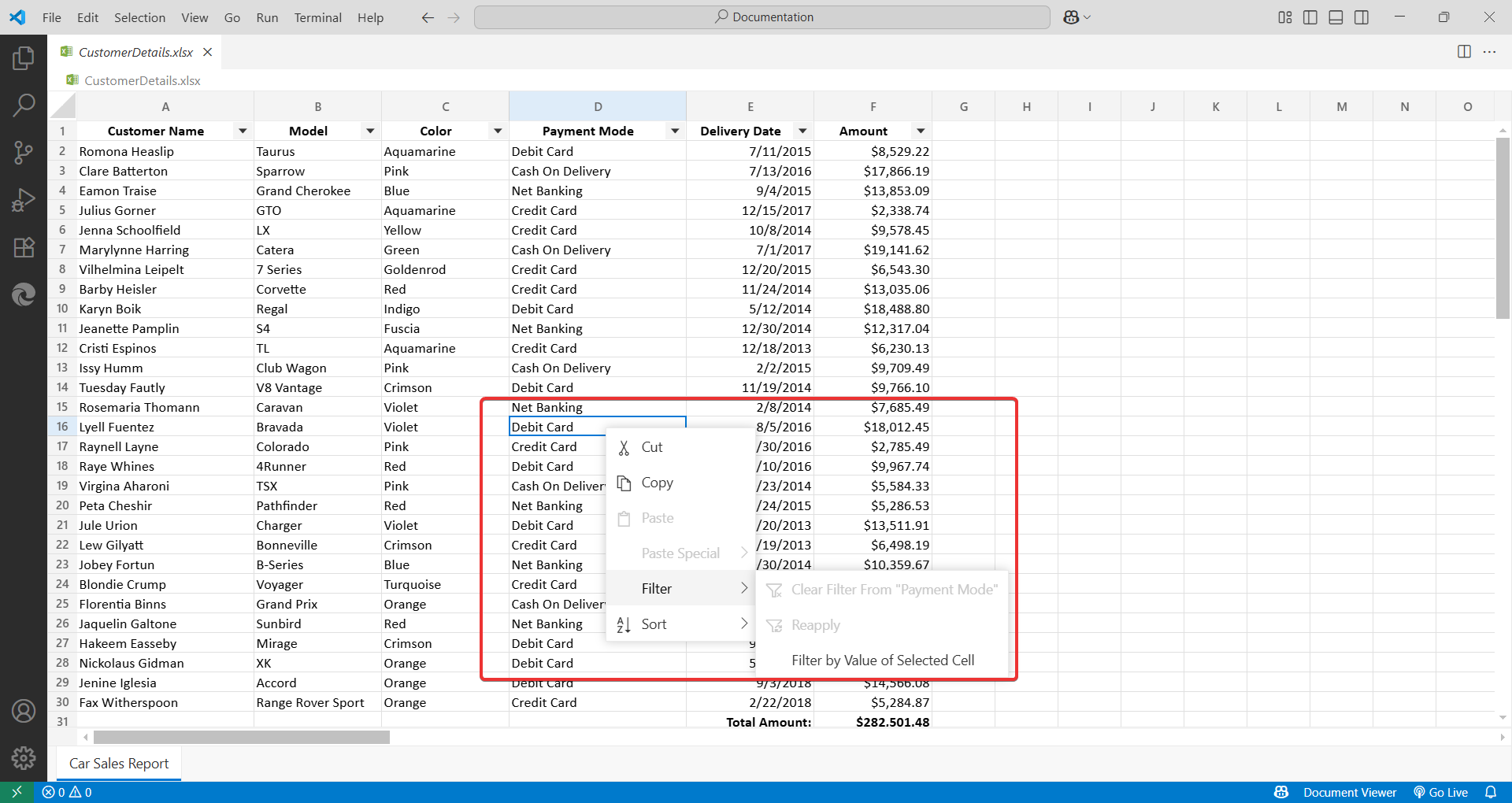The height and width of the screenshot is (803, 1512).
Task: Go forward using the navigation arrow
Action: pos(454,17)
